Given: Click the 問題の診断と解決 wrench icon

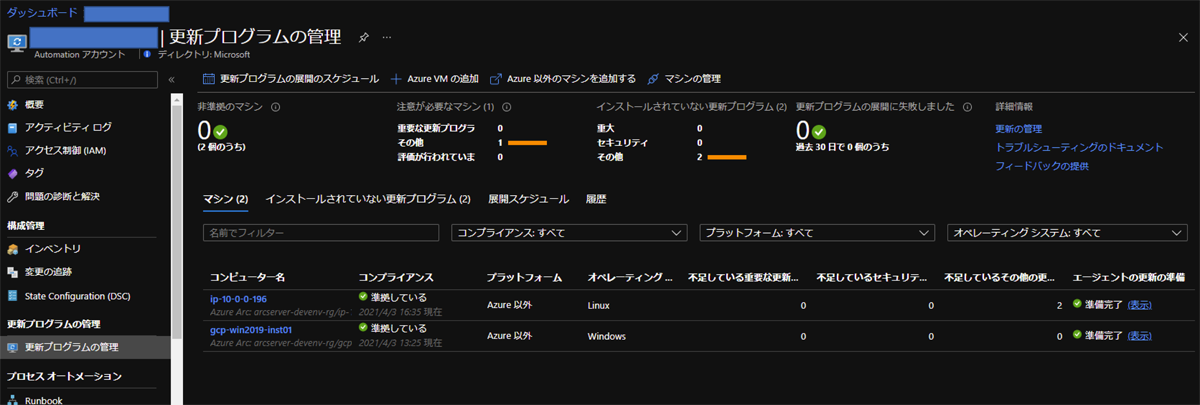Looking at the screenshot, I should [x=13, y=196].
